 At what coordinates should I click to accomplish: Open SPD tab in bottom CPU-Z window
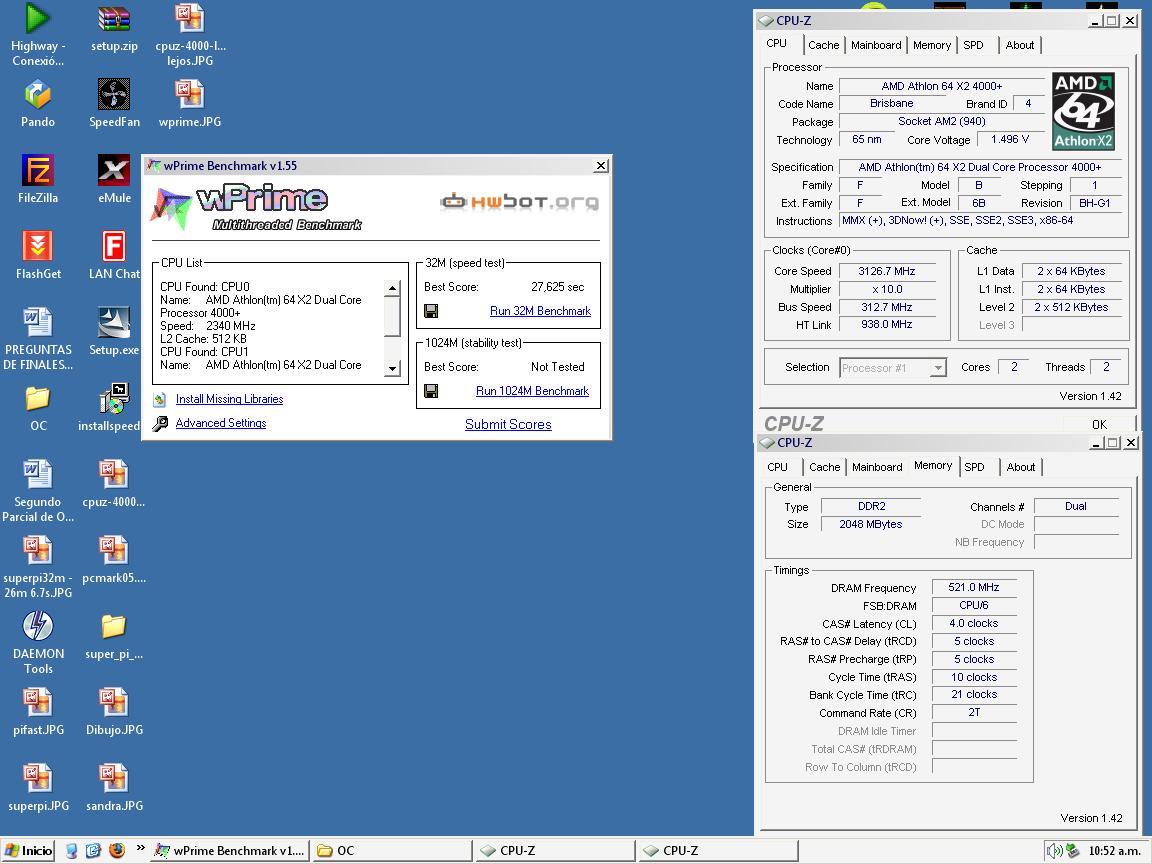[974, 467]
